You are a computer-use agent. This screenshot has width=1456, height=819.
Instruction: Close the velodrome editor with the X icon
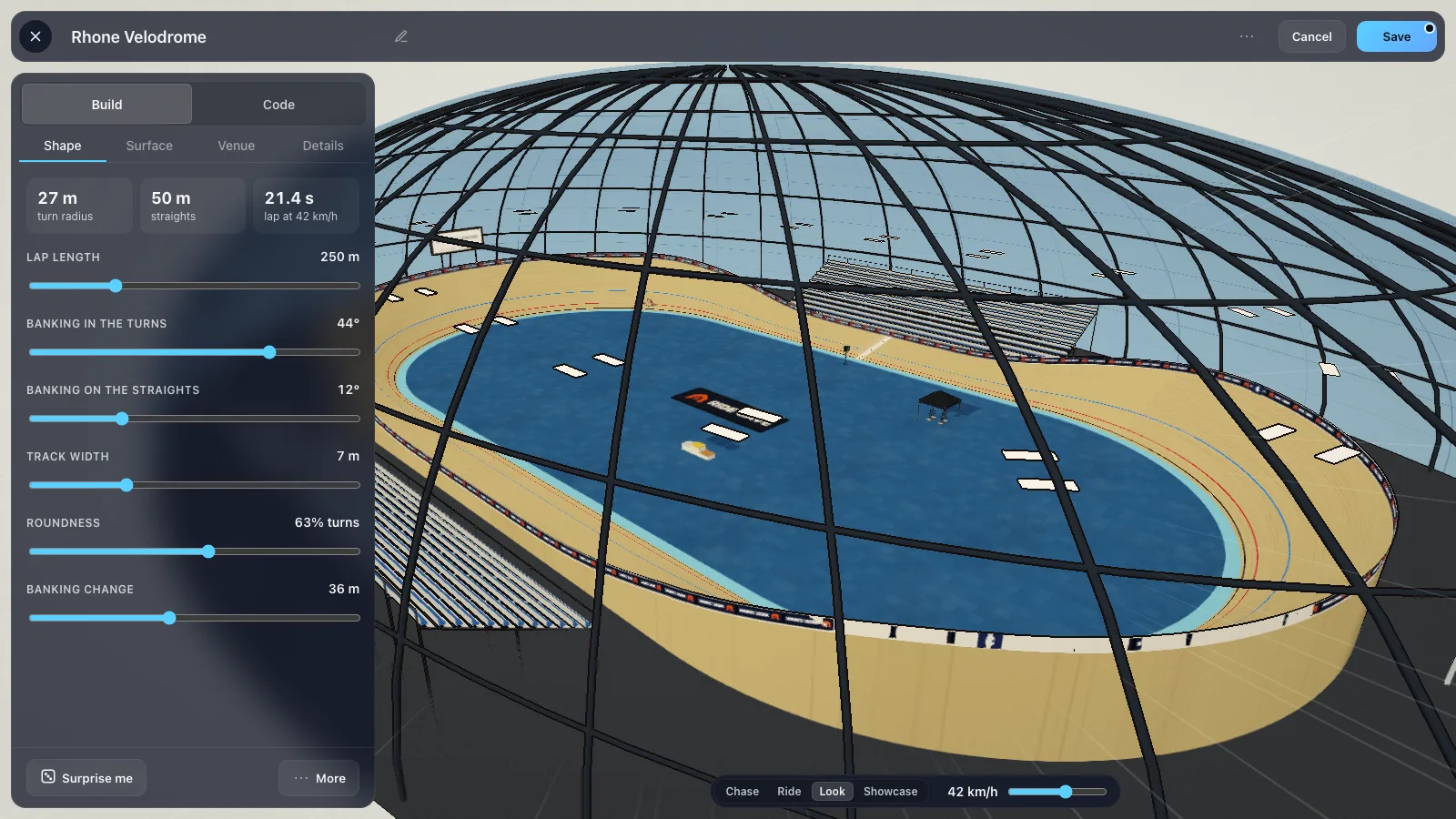35,36
